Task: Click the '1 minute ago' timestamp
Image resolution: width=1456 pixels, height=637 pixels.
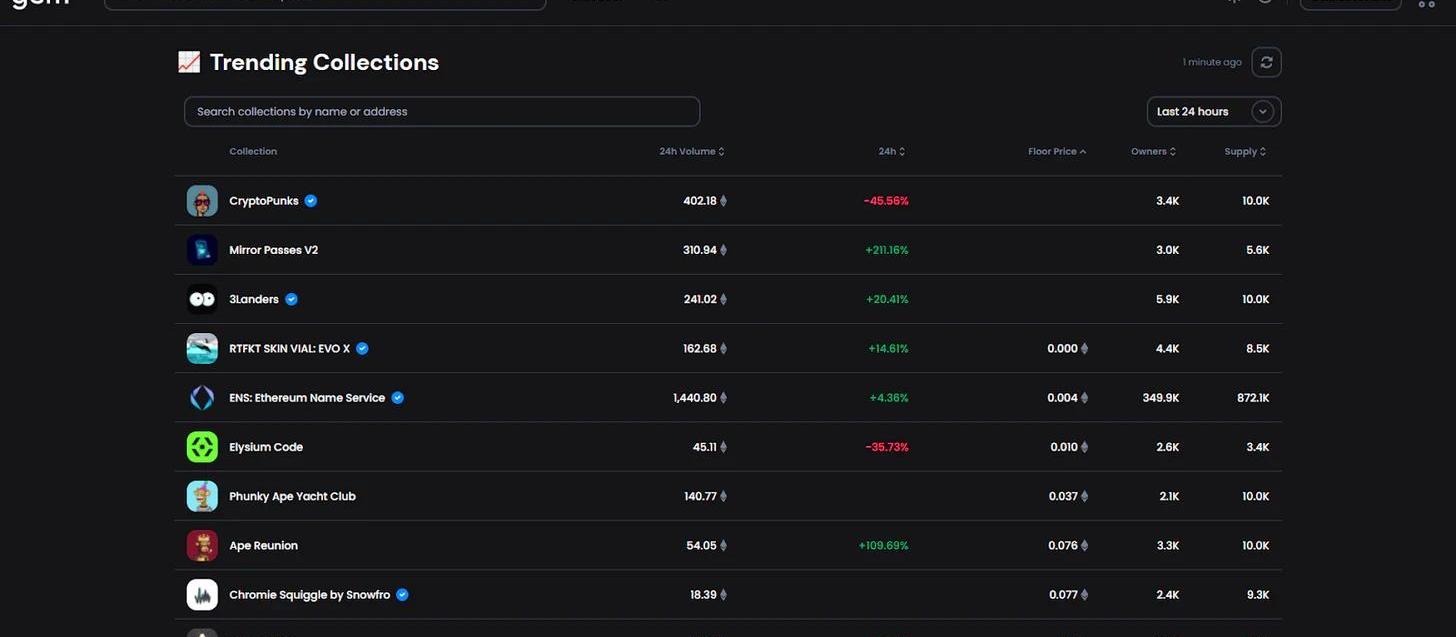Action: (x=1212, y=62)
